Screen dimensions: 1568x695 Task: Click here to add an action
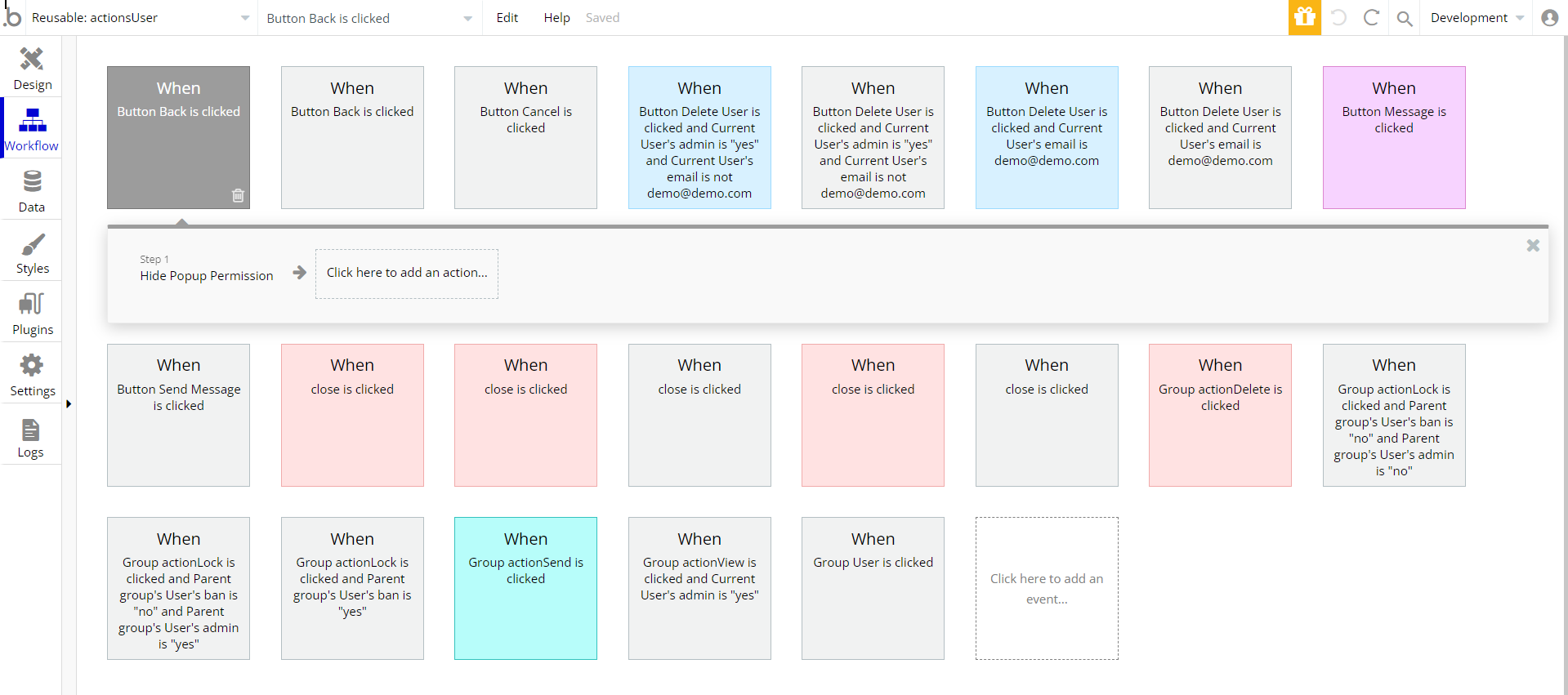[x=407, y=273]
